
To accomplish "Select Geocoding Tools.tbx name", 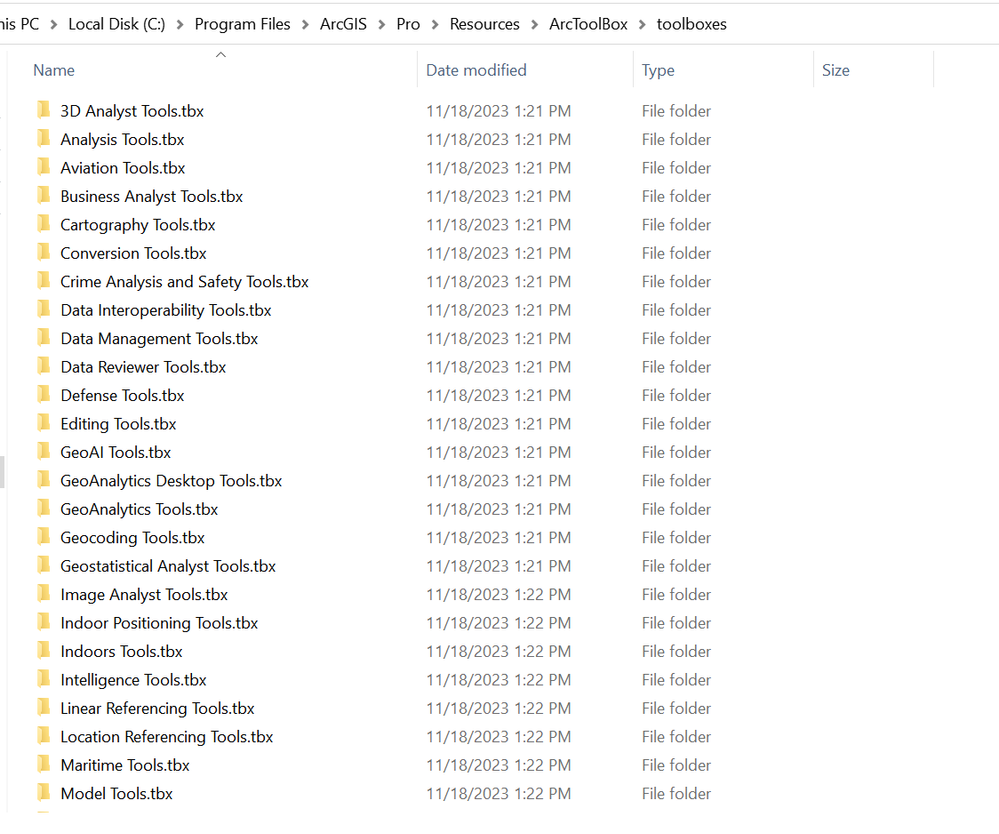I will coord(133,538).
